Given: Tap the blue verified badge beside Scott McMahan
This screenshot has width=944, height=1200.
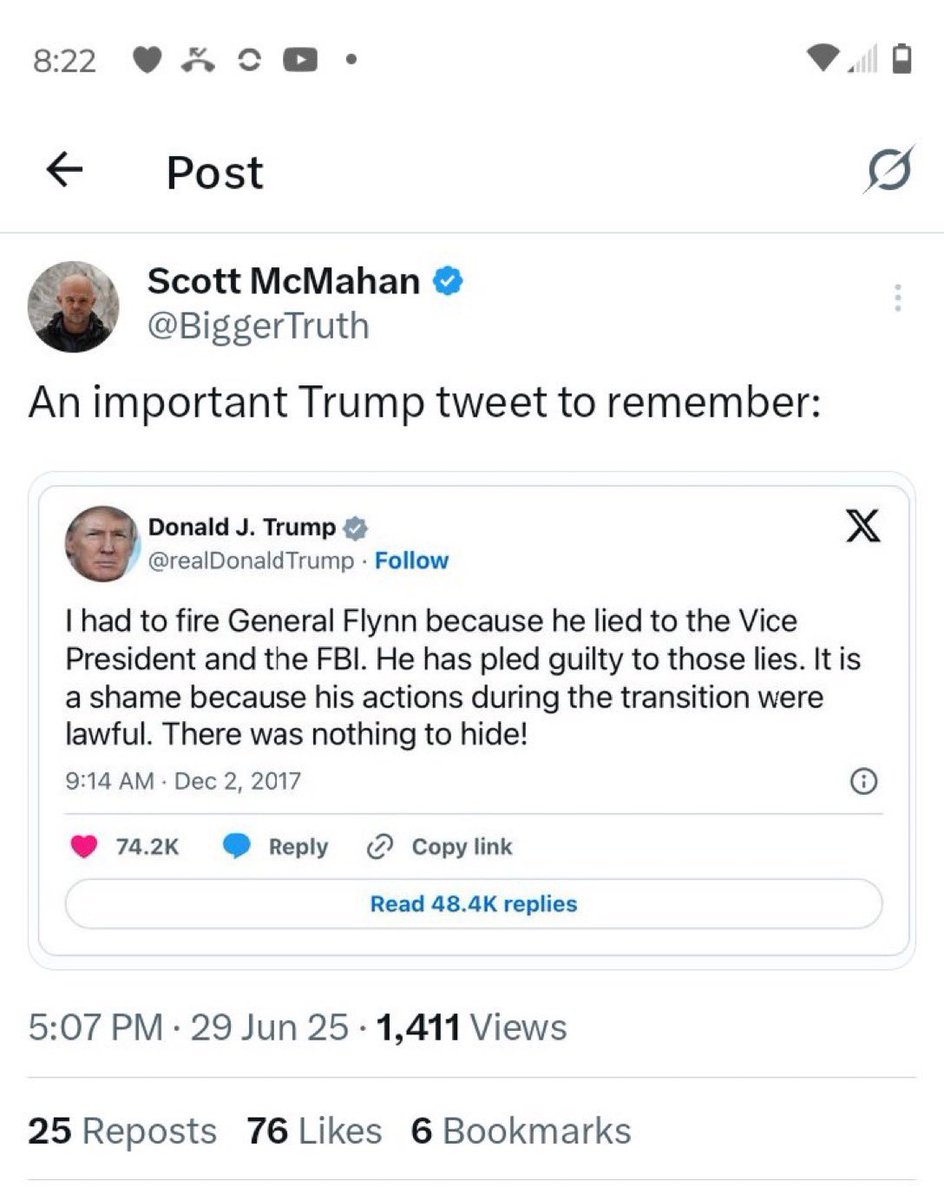Looking at the screenshot, I should tap(447, 282).
